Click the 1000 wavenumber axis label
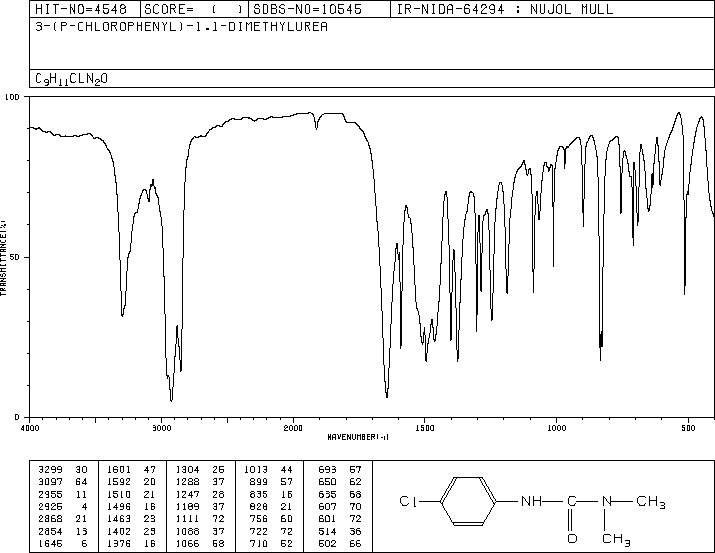Viewport: 715px width, 553px height. pyautogui.click(x=556, y=428)
